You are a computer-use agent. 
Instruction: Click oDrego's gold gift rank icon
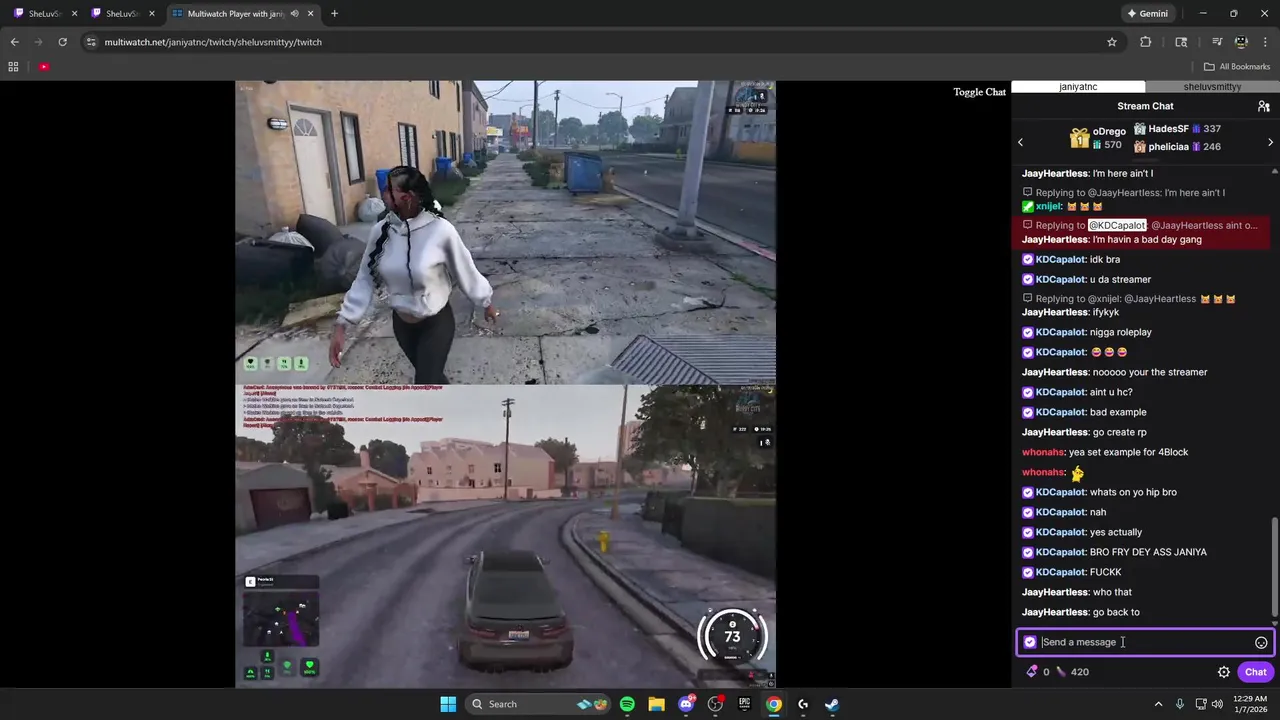(1079, 138)
